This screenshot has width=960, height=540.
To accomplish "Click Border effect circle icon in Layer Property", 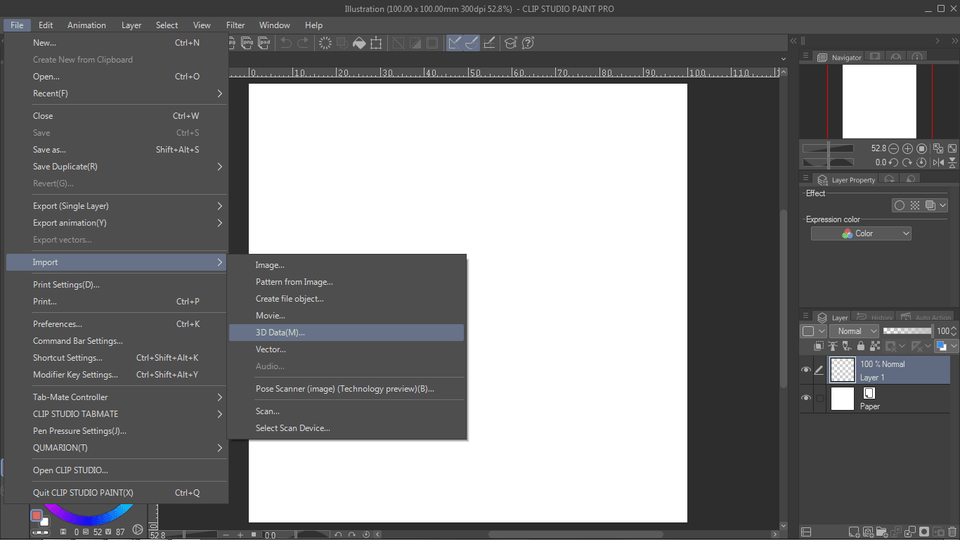I will (899, 205).
